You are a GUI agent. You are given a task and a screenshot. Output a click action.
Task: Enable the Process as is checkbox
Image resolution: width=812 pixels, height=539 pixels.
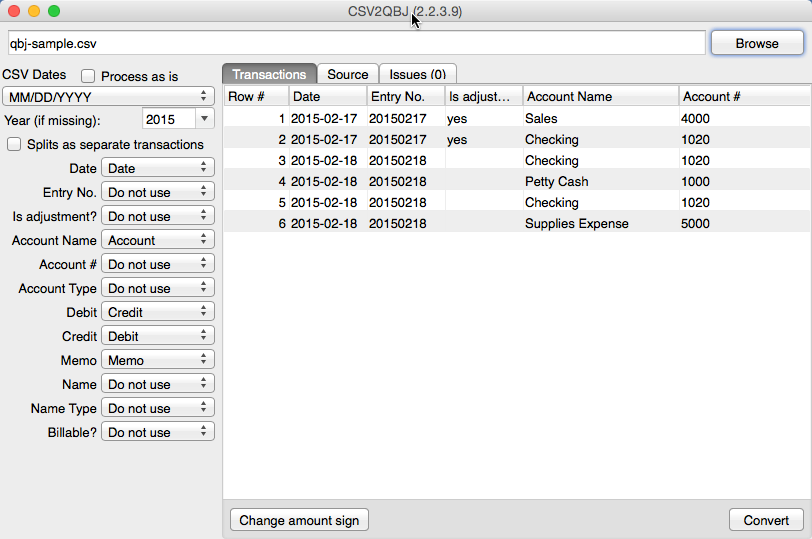click(88, 76)
